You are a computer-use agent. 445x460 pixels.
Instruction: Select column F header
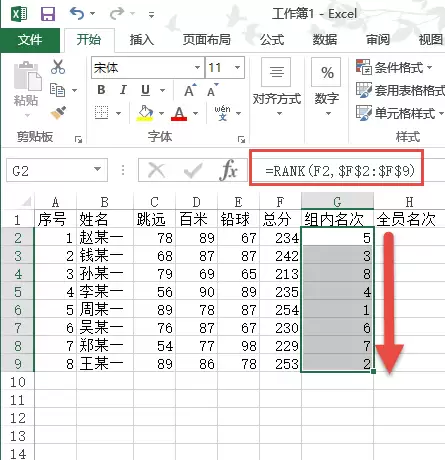(280, 201)
